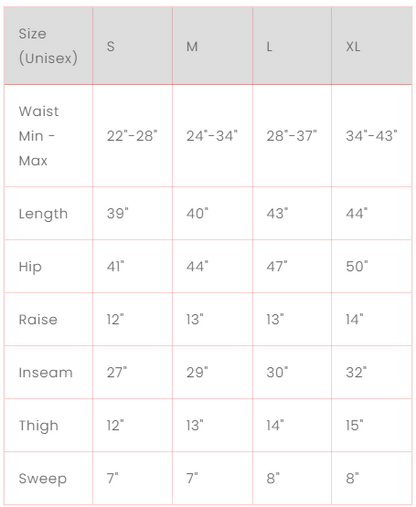Click the 34"-43" waist value for XL
This screenshot has width=416, height=507.
372,136
